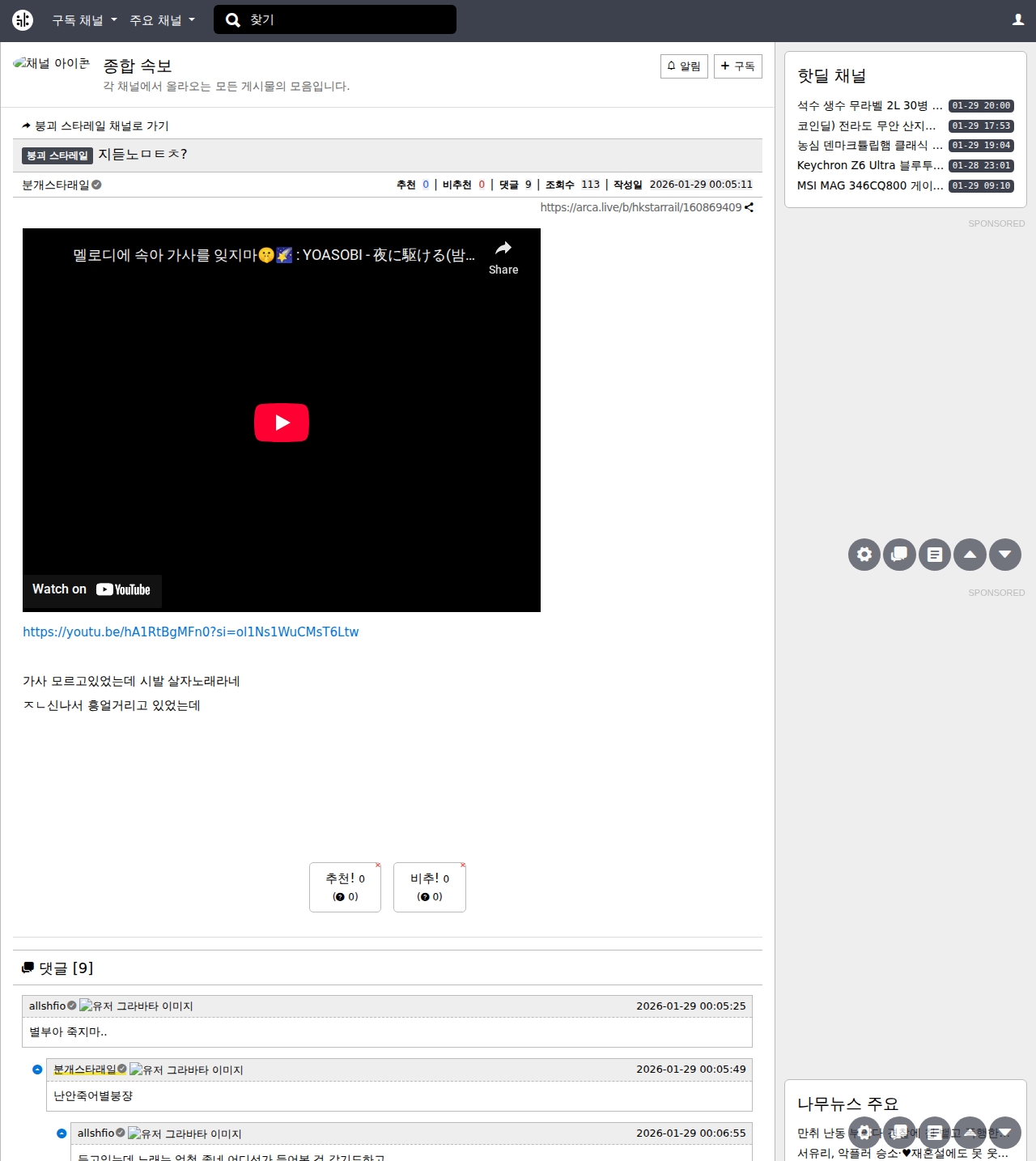
Task: Downvote the post with the 비추! button
Action: click(429, 887)
